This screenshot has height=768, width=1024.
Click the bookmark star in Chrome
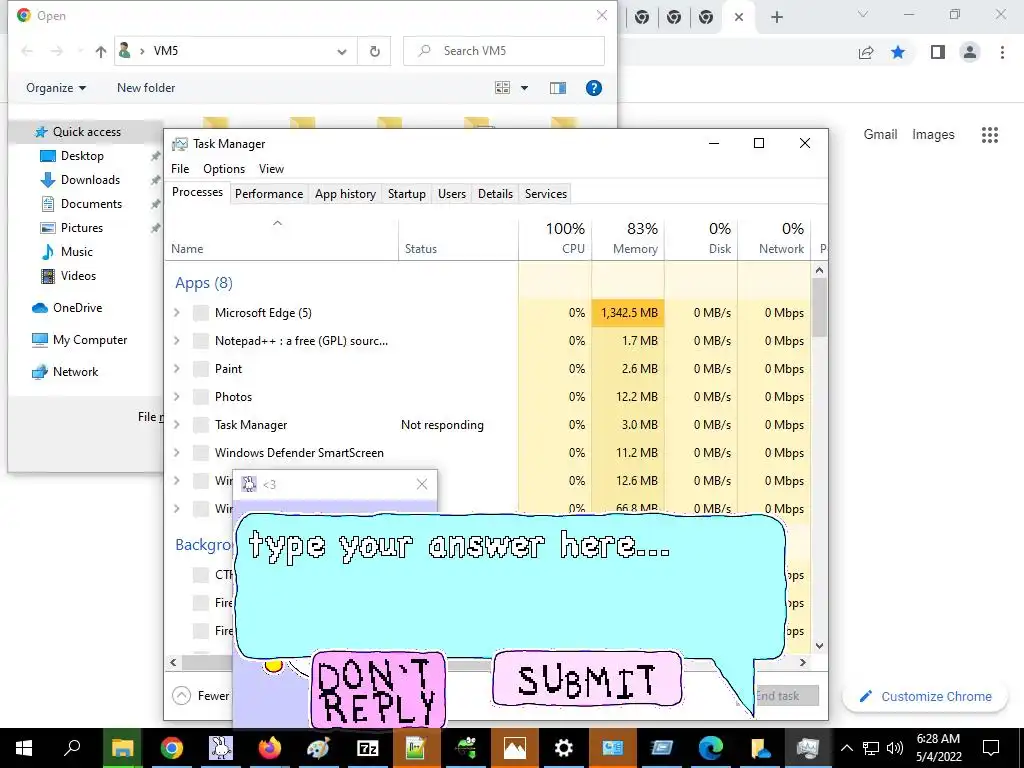pyautogui.click(x=898, y=52)
